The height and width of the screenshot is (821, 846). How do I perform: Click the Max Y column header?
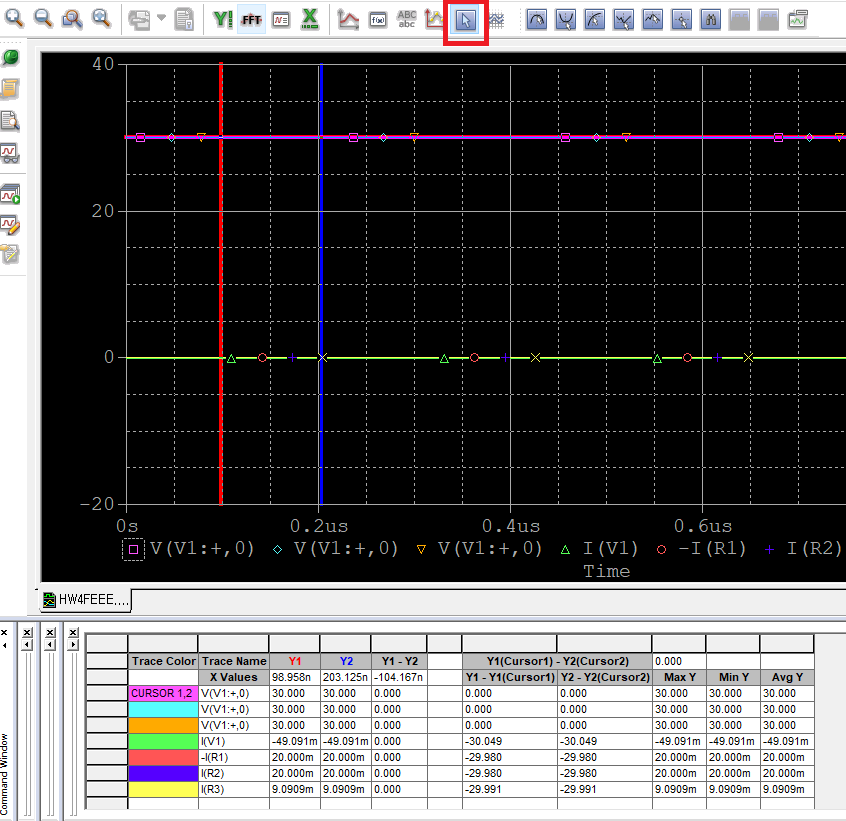(679, 677)
